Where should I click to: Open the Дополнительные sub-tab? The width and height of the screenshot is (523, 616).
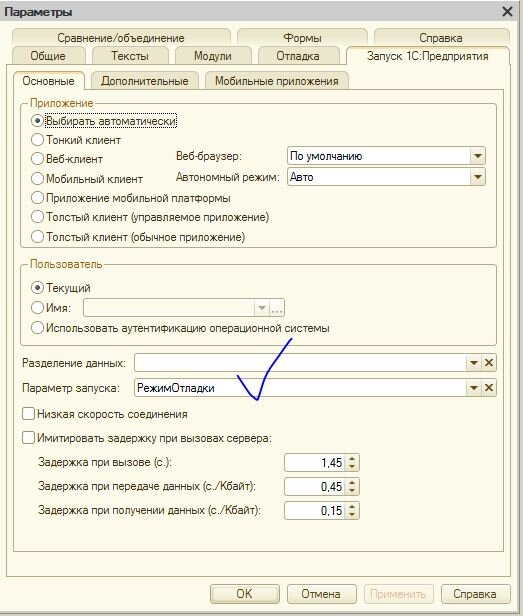(x=145, y=81)
